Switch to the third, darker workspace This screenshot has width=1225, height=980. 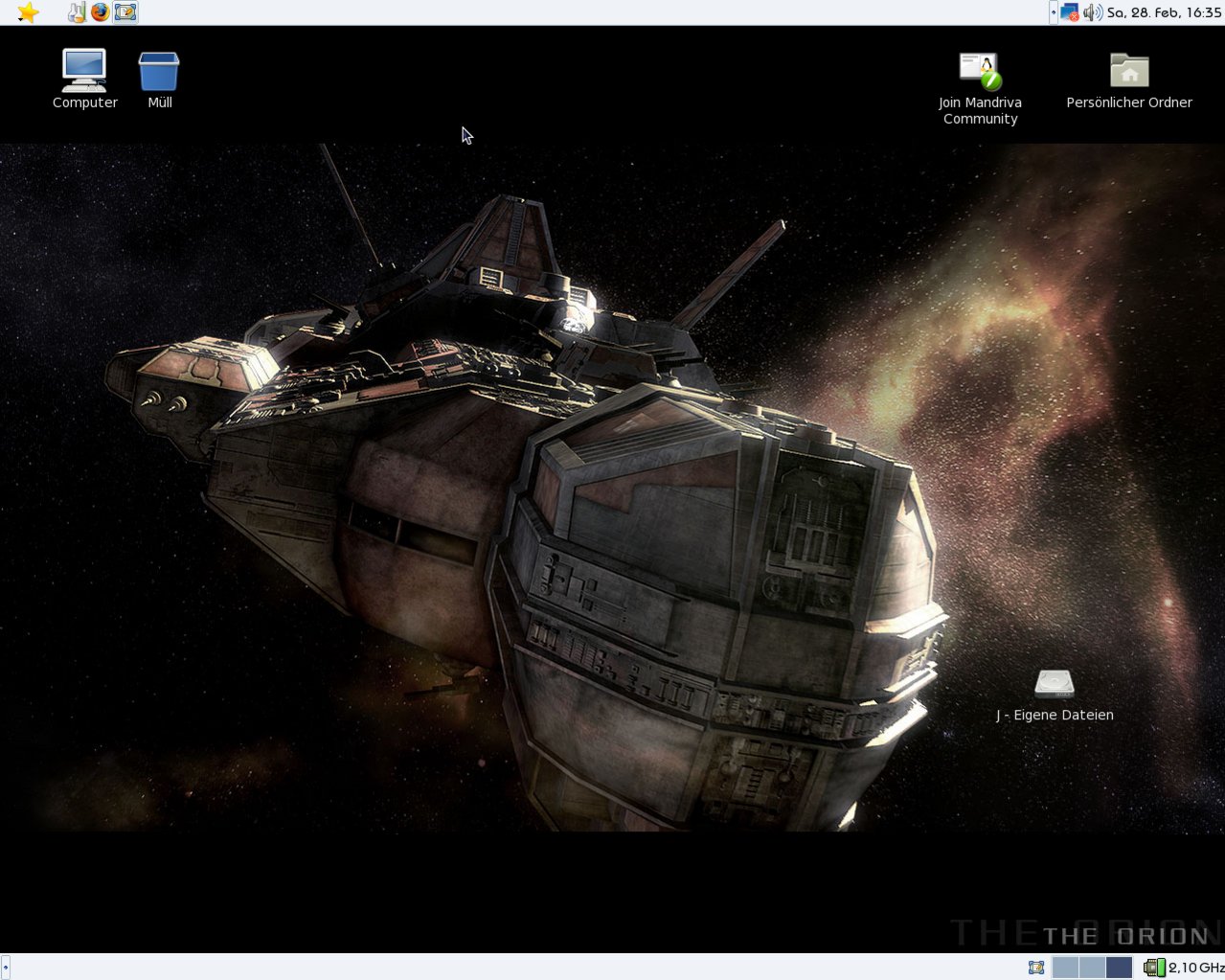pos(1119,968)
